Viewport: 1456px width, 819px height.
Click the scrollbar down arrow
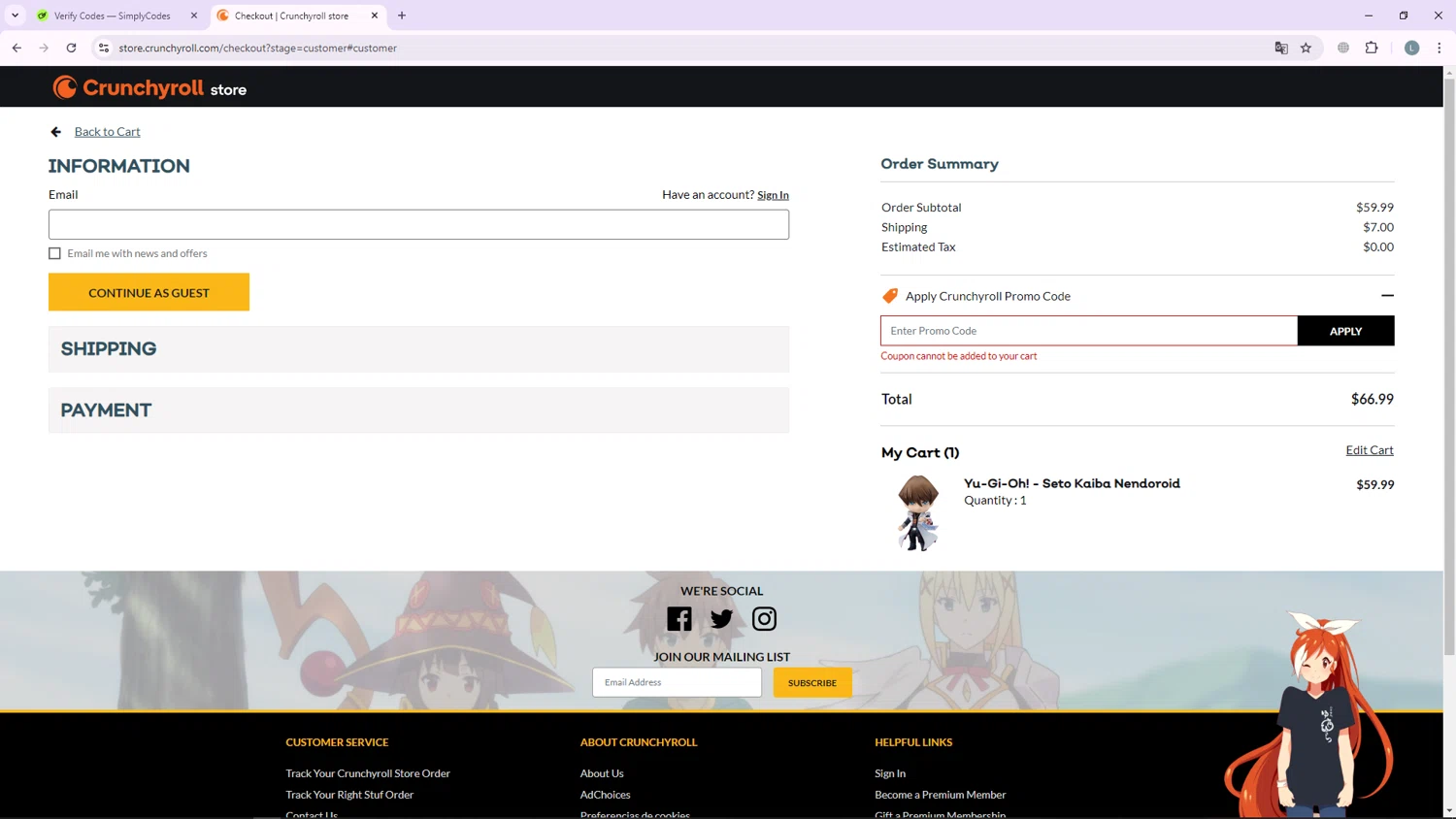point(1449,811)
